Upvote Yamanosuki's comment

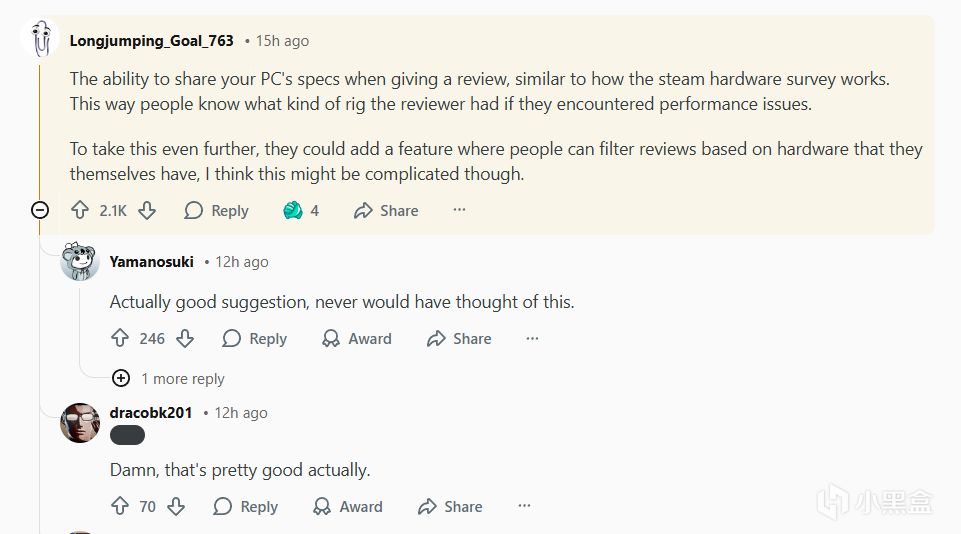pyautogui.click(x=120, y=339)
